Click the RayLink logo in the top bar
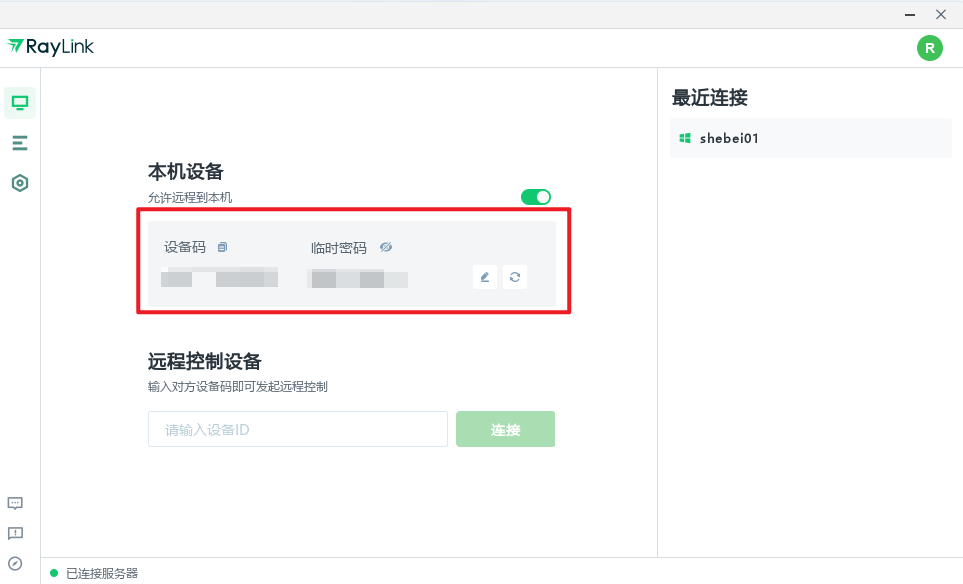This screenshot has height=584, width=963. [50, 46]
